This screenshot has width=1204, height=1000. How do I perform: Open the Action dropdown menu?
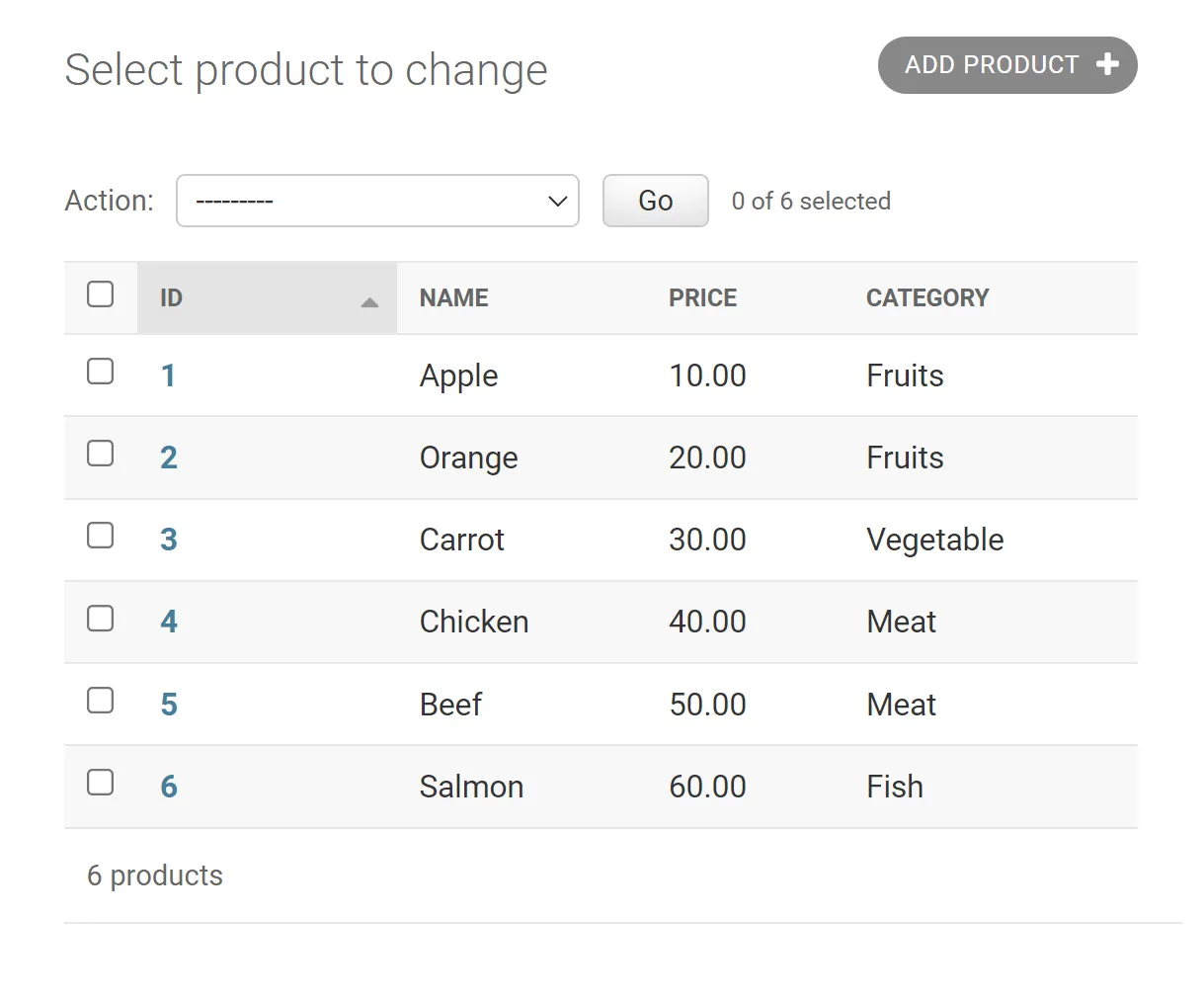click(x=377, y=201)
